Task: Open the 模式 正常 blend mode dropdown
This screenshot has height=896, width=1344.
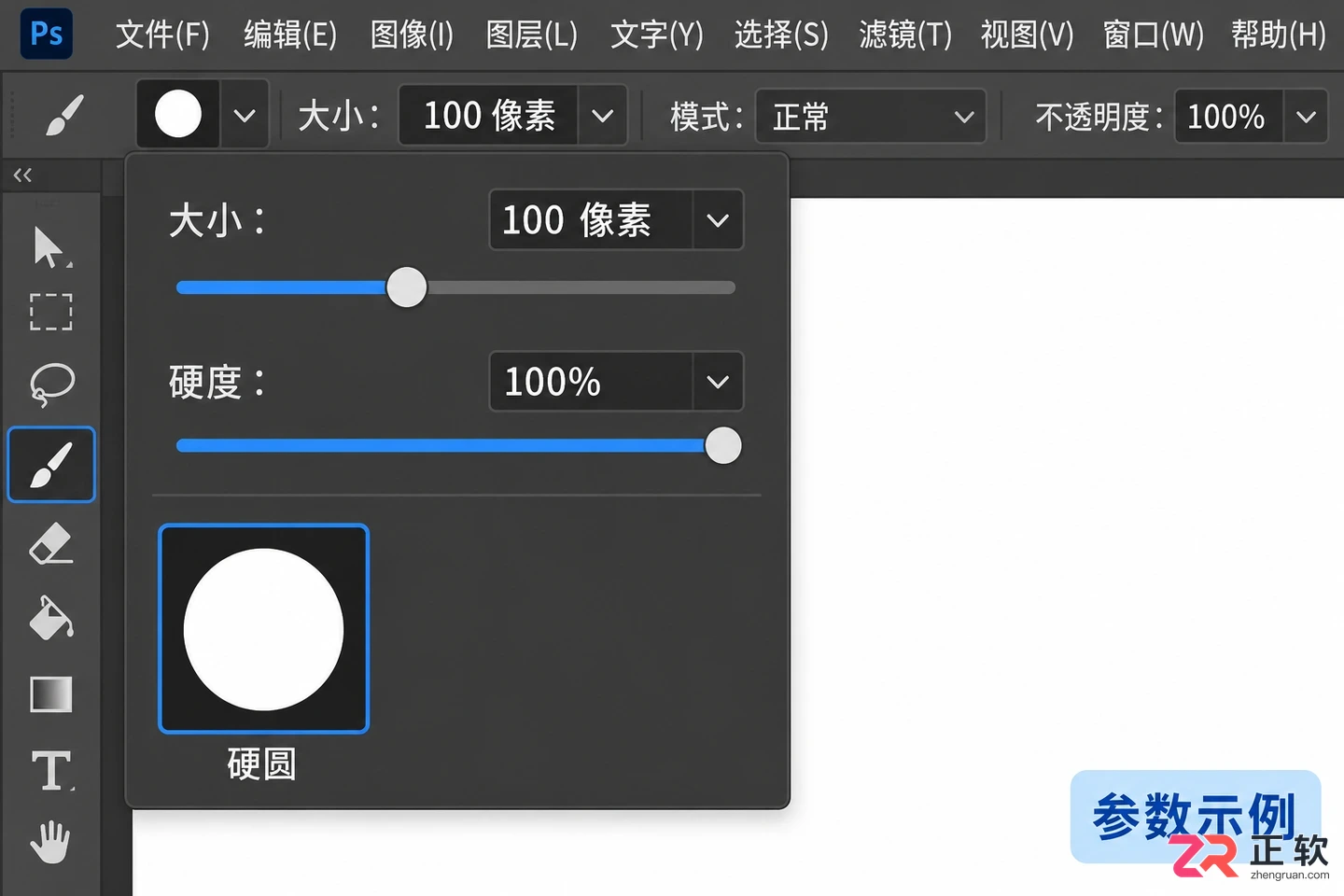Action: (x=871, y=117)
